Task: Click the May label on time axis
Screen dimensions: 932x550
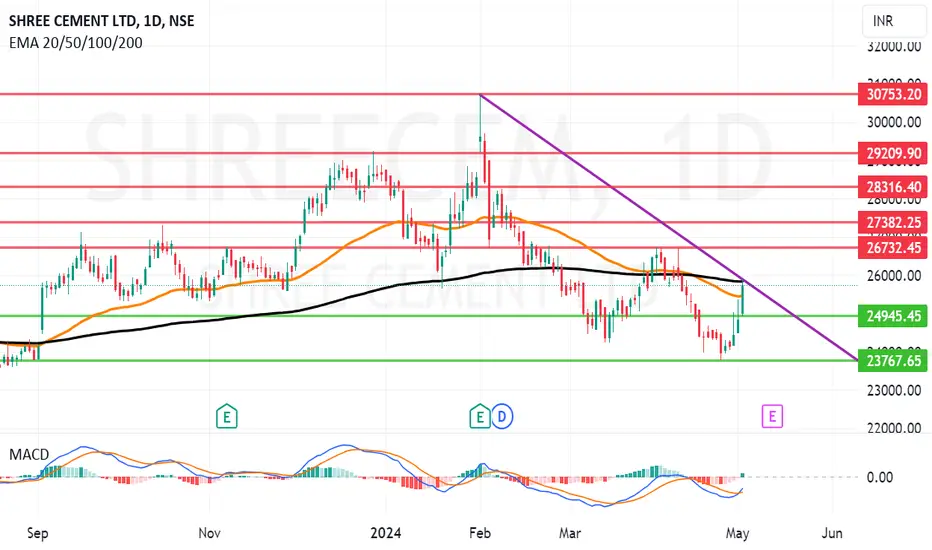Action: click(x=738, y=533)
